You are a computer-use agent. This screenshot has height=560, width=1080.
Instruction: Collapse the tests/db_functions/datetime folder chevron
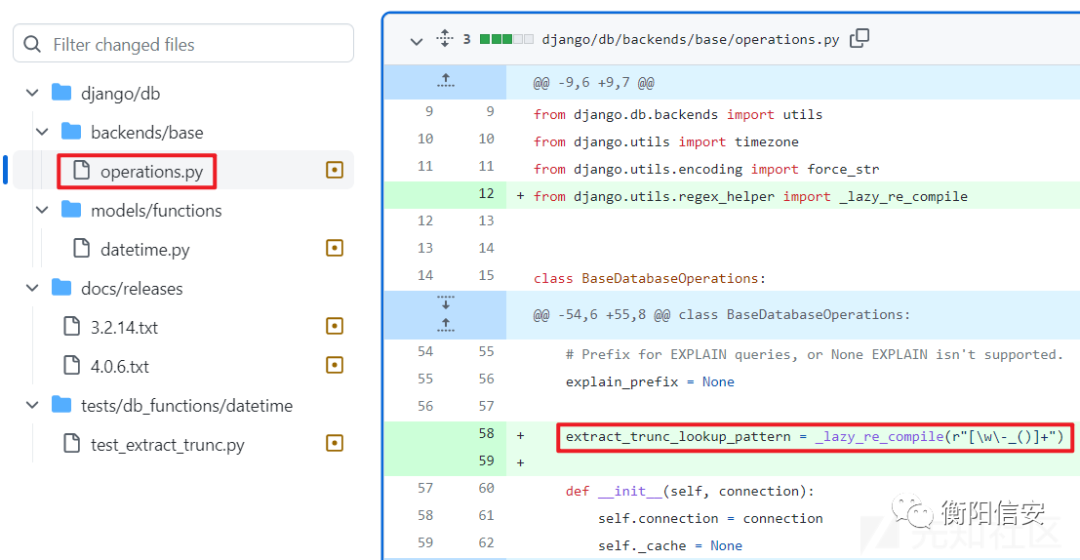pos(32,405)
